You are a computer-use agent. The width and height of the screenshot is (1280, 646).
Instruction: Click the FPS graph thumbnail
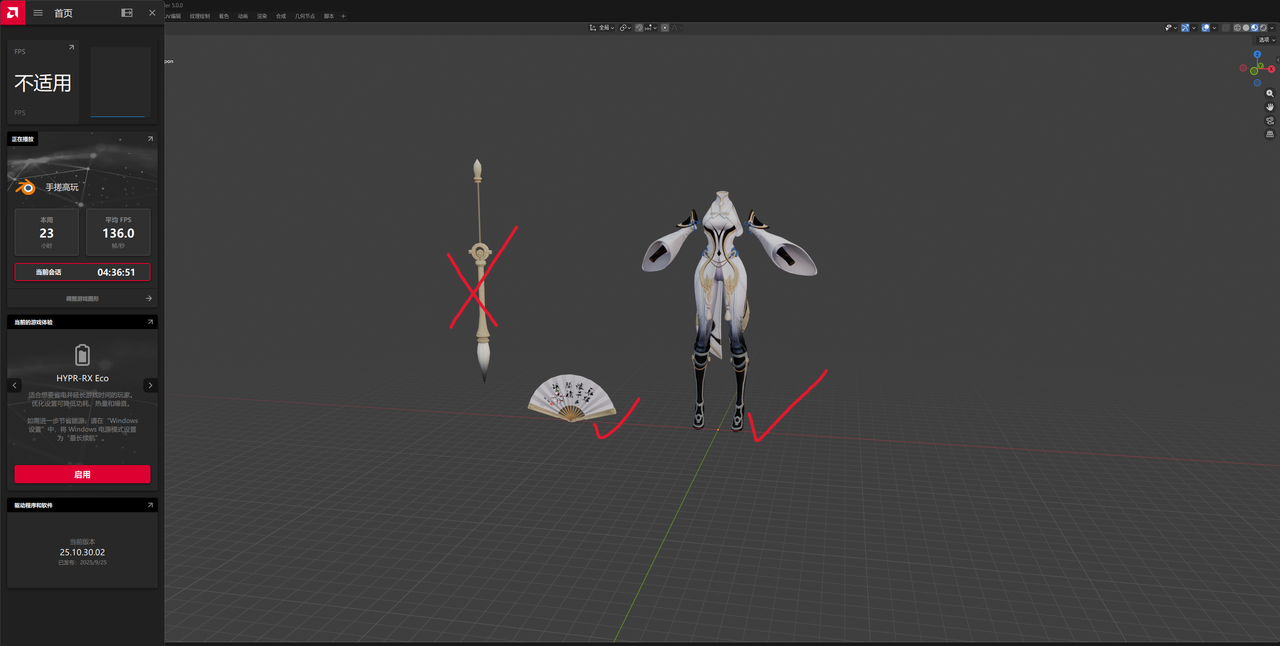tap(120, 82)
